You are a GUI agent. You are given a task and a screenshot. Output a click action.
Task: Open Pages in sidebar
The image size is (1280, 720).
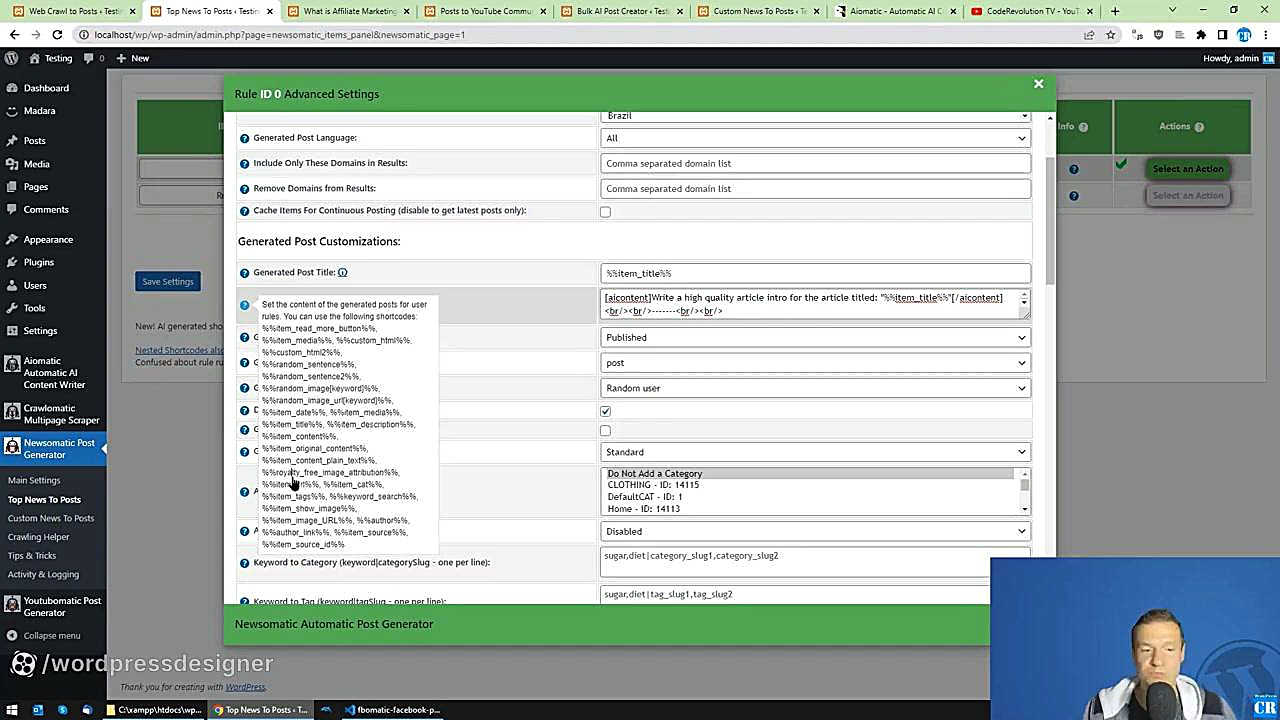36,187
